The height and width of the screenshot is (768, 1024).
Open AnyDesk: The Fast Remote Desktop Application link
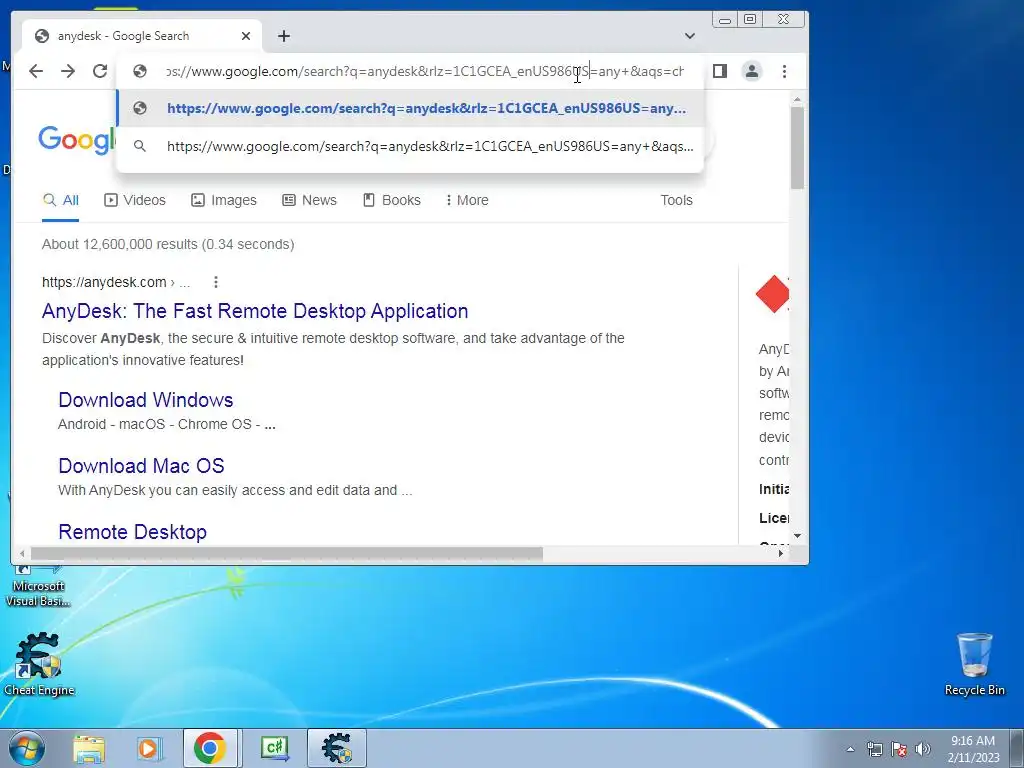(255, 311)
